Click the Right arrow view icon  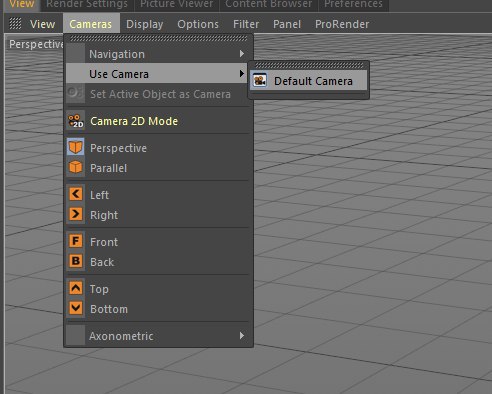tap(76, 214)
